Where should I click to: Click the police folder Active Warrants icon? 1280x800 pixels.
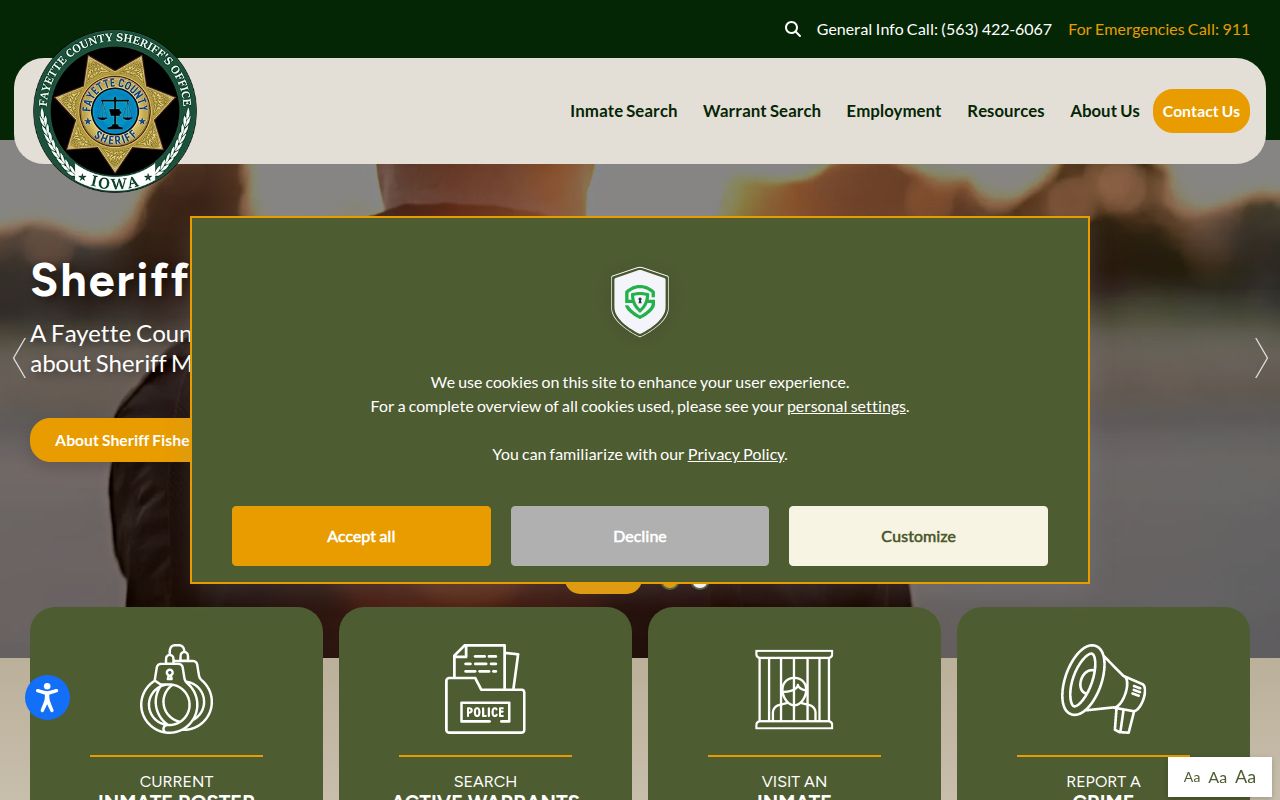pos(485,689)
